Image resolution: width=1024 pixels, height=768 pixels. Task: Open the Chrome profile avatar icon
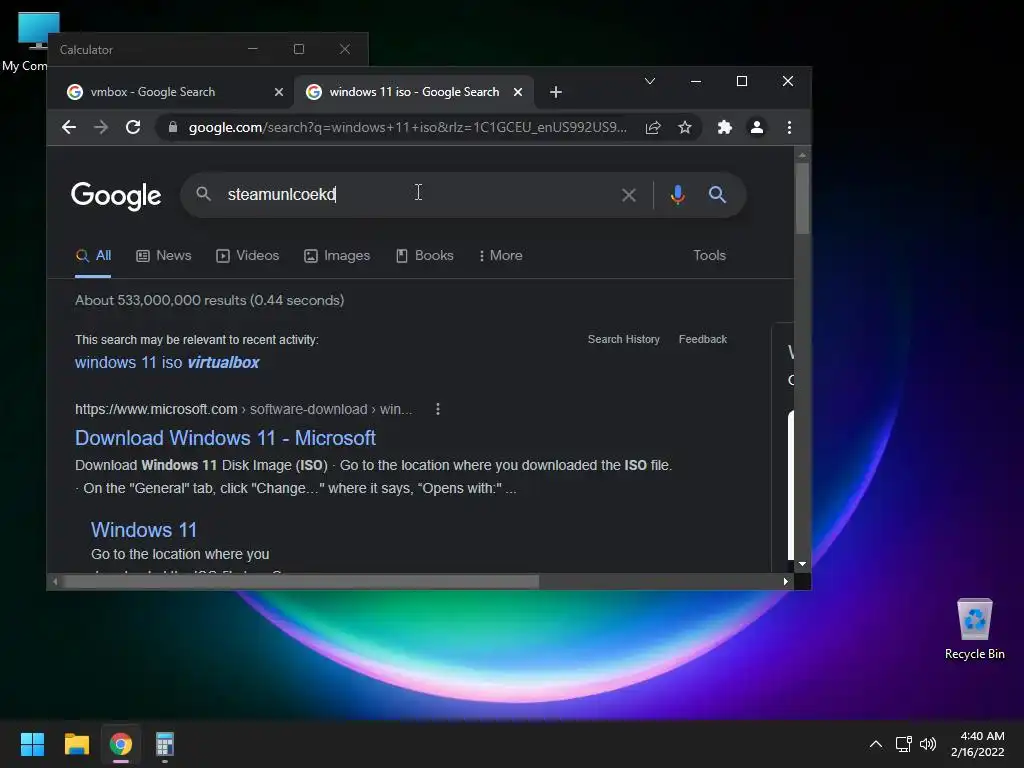click(x=756, y=127)
